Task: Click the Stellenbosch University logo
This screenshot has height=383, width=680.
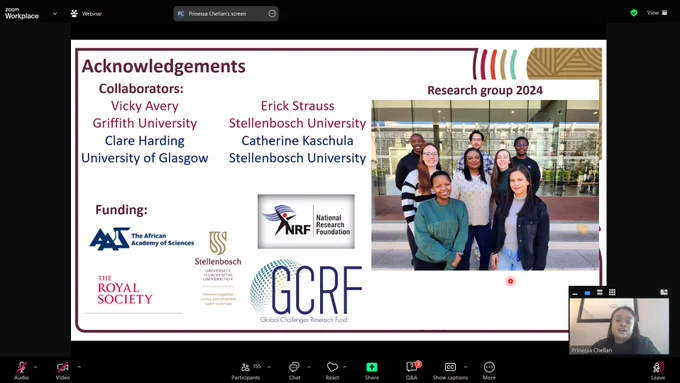Action: pos(218,268)
